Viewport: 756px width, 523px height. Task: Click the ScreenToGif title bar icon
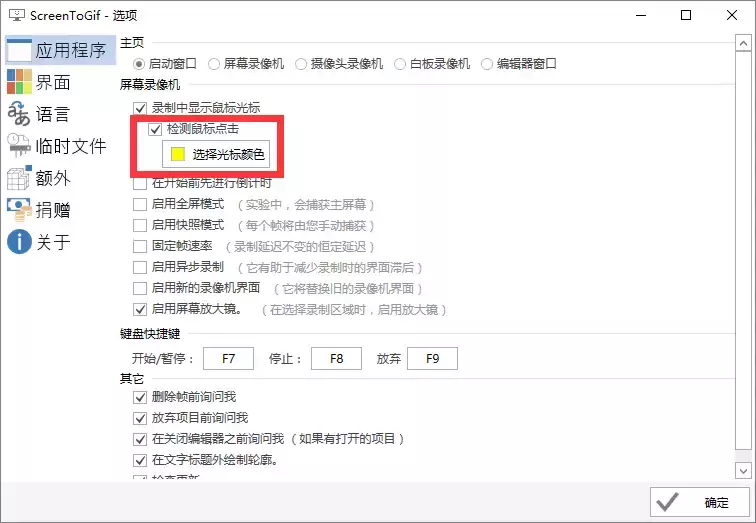click(17, 15)
